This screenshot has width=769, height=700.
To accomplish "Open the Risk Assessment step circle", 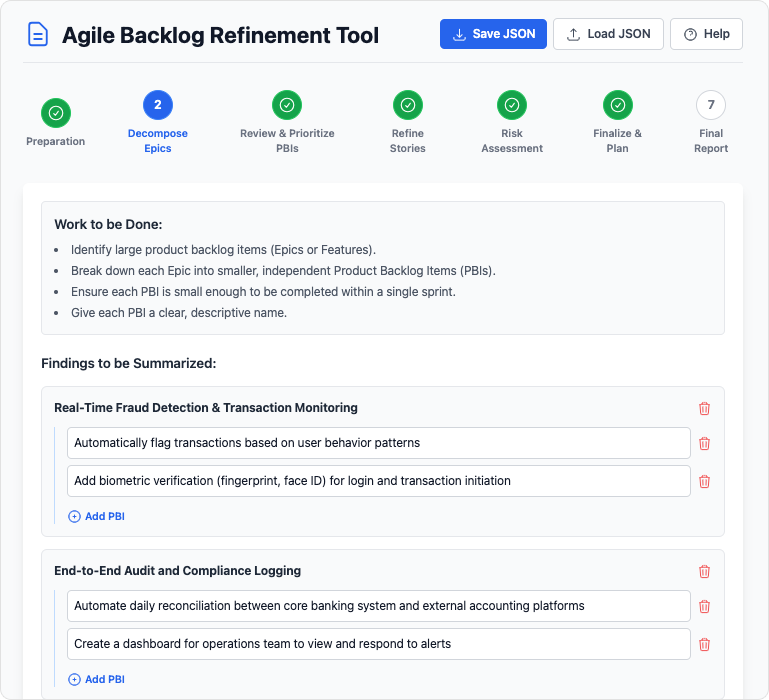I will click(512, 105).
